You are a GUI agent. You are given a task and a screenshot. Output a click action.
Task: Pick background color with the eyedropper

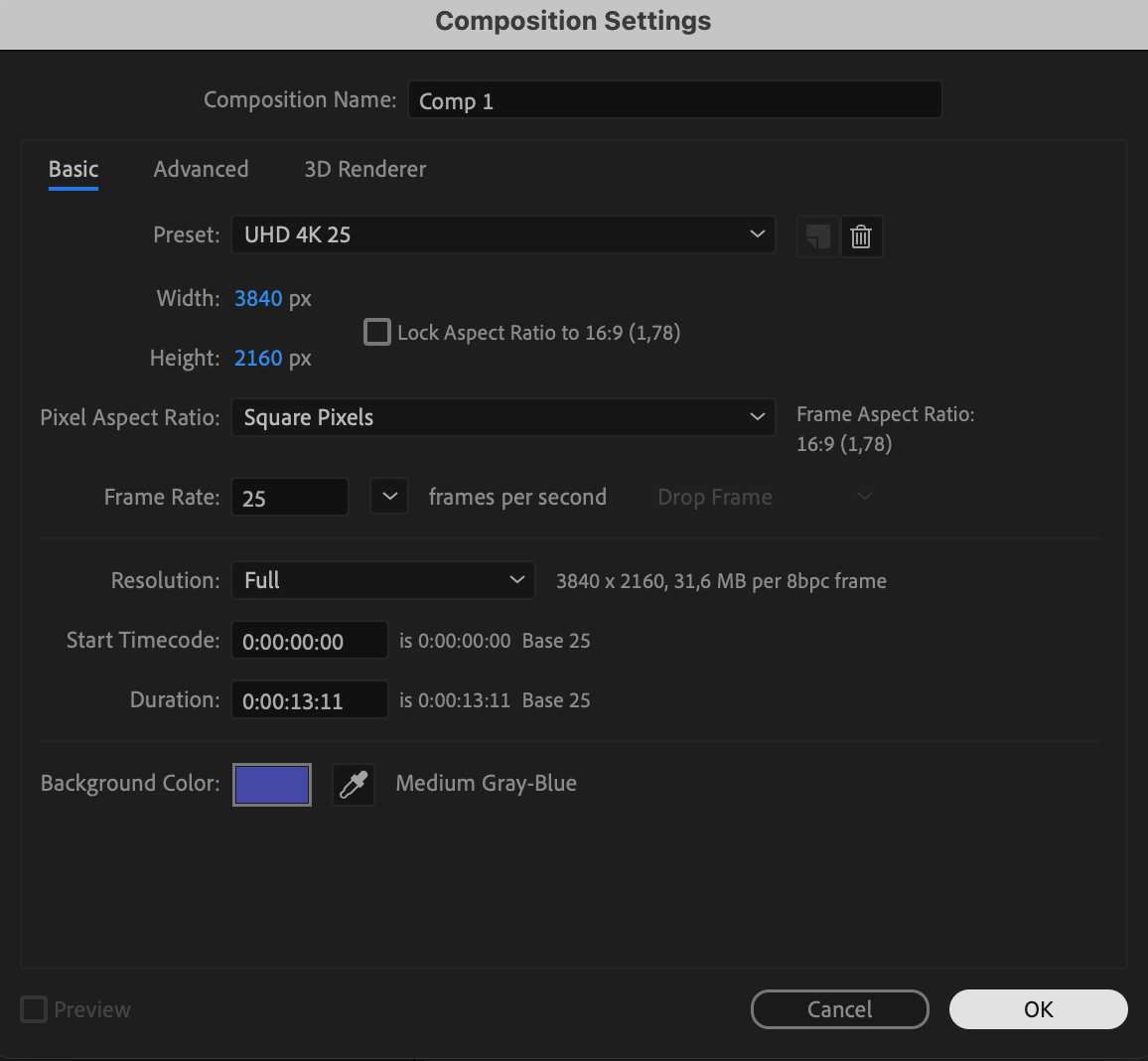(x=354, y=785)
